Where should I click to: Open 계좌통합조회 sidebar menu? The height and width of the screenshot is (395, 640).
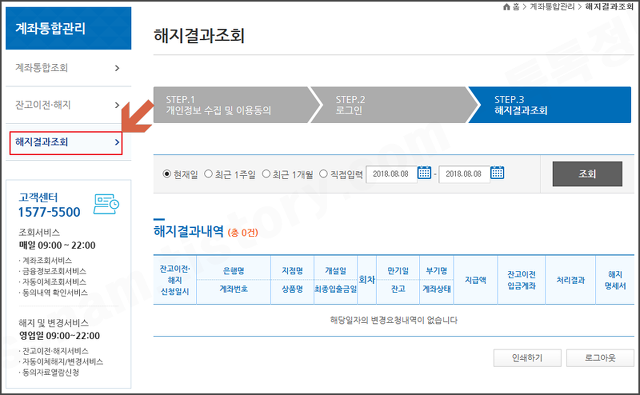pyautogui.click(x=68, y=68)
